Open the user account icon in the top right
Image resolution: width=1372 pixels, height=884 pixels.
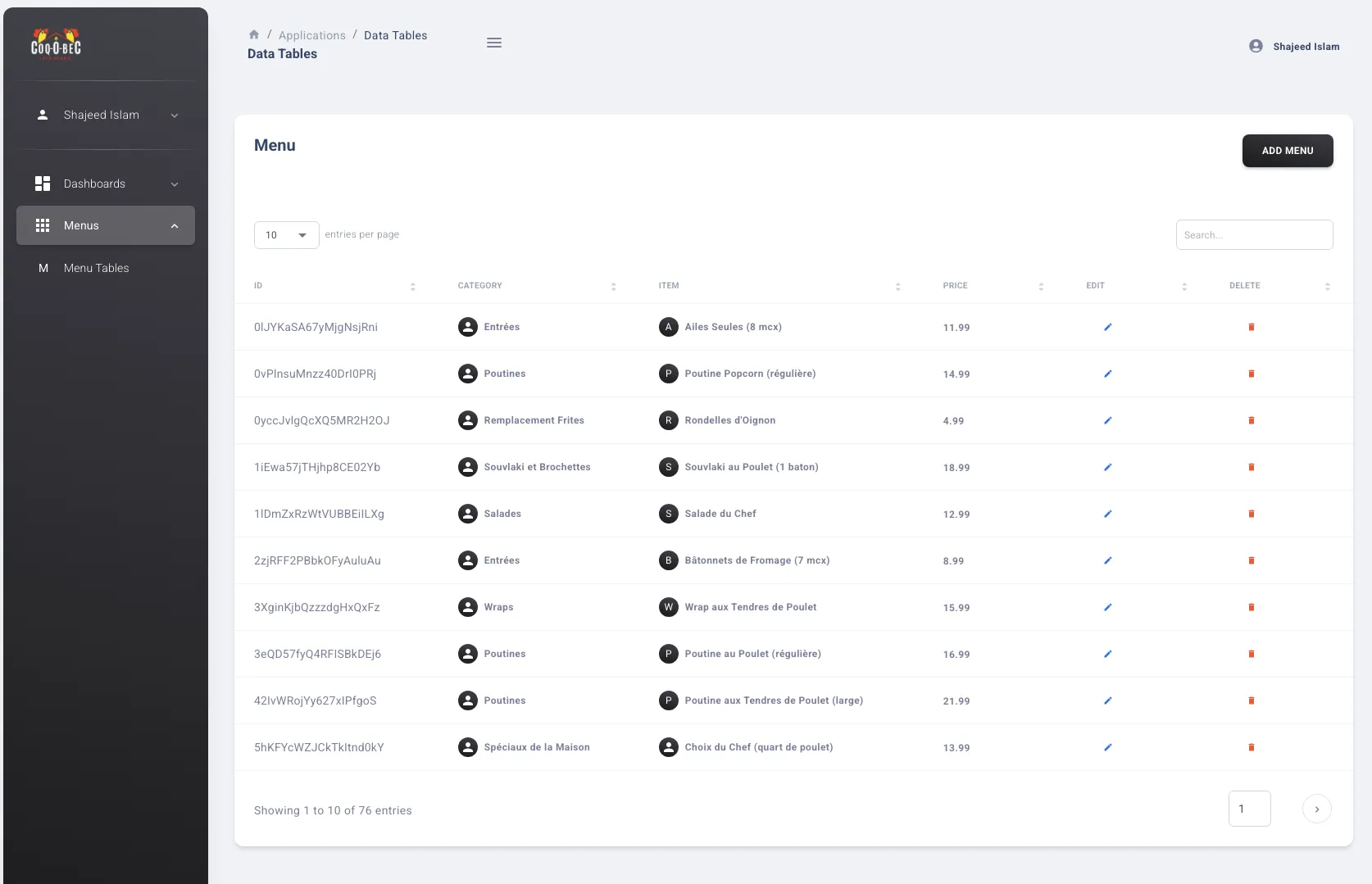tap(1256, 47)
